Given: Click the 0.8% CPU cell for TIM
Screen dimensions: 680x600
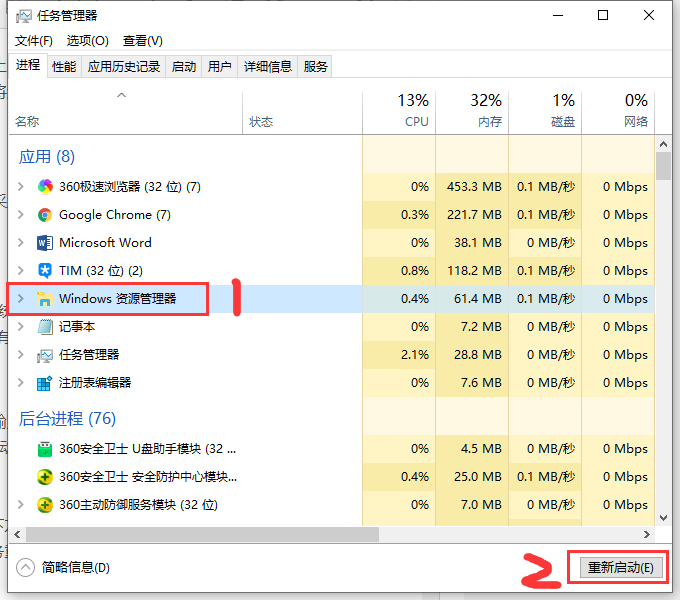Looking at the screenshot, I should click(x=399, y=271).
